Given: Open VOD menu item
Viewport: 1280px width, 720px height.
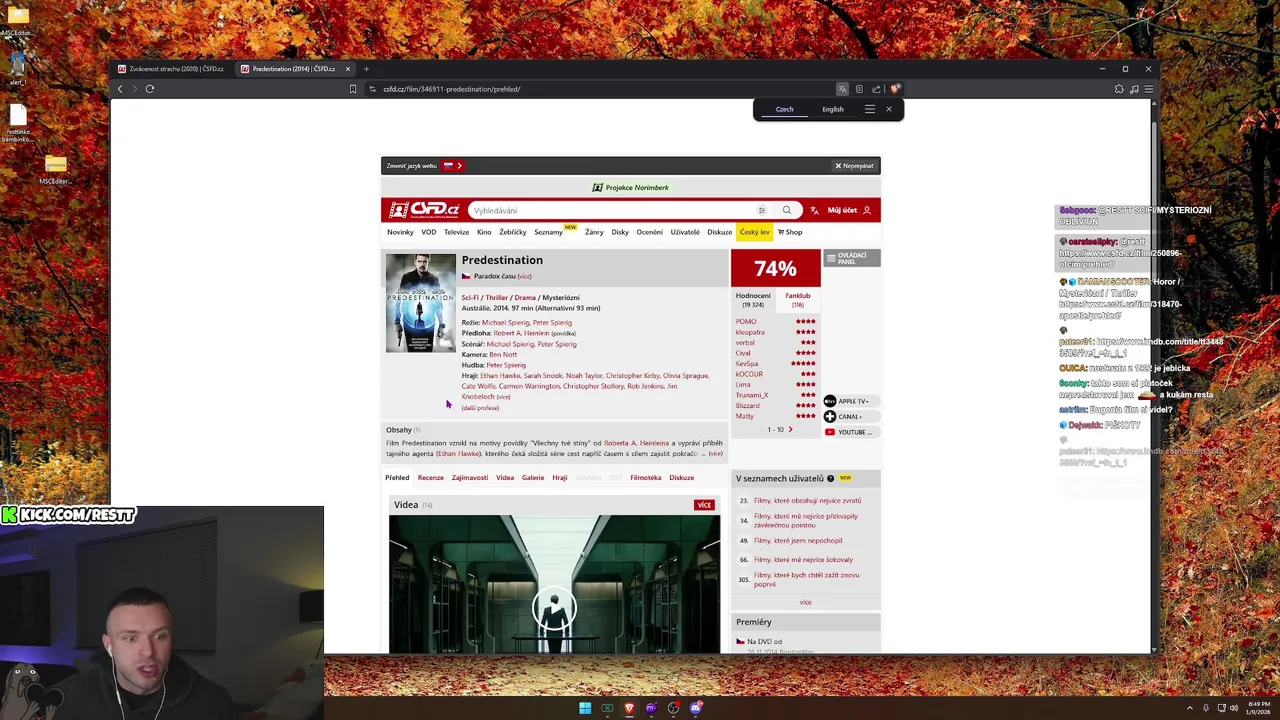Looking at the screenshot, I should point(429,232).
